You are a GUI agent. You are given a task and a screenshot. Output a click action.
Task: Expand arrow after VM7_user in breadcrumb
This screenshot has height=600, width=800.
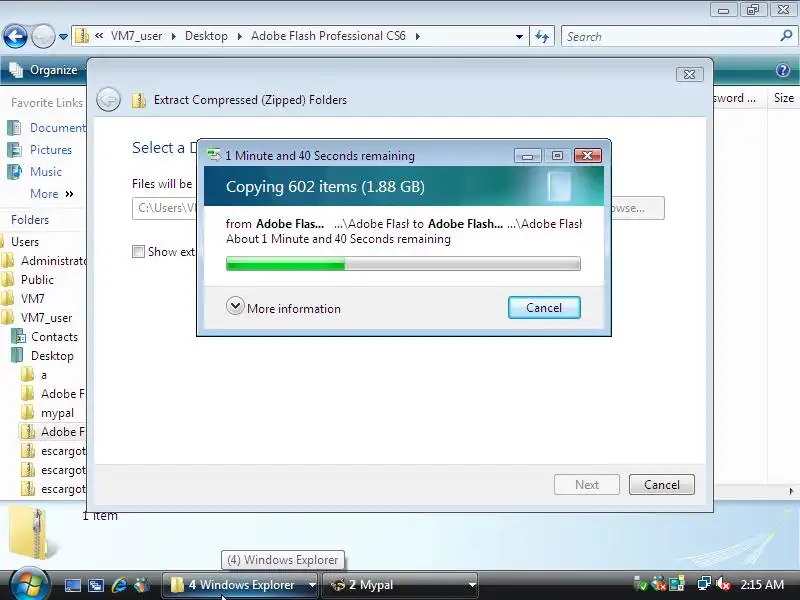click(x=173, y=36)
